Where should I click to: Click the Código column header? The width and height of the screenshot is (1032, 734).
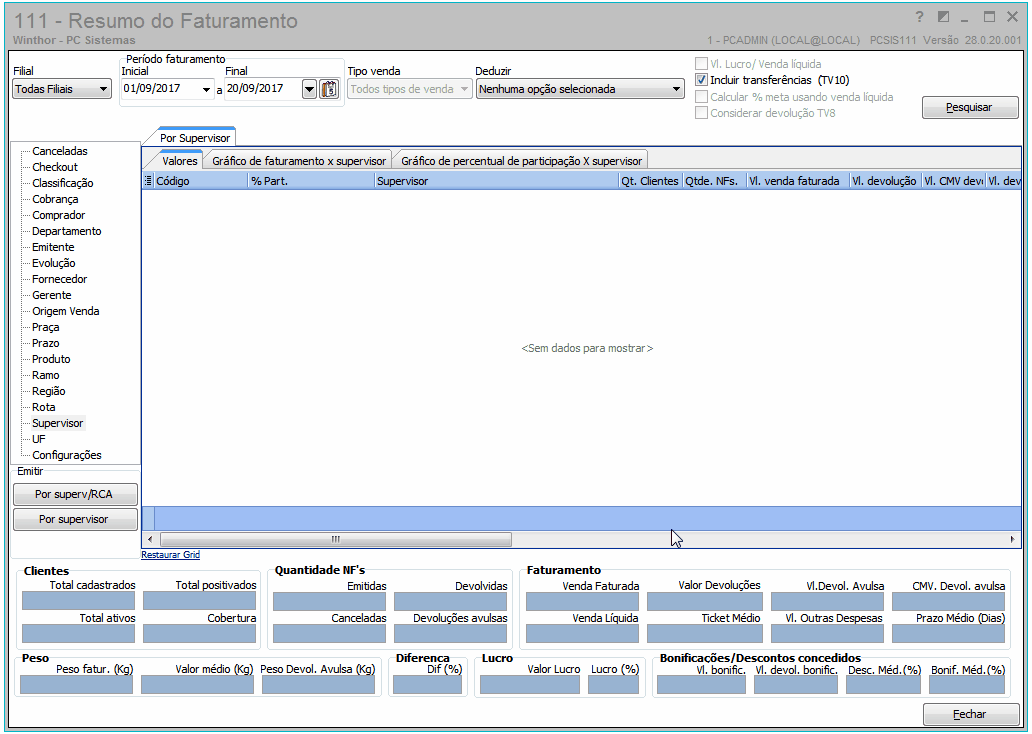(x=201, y=181)
